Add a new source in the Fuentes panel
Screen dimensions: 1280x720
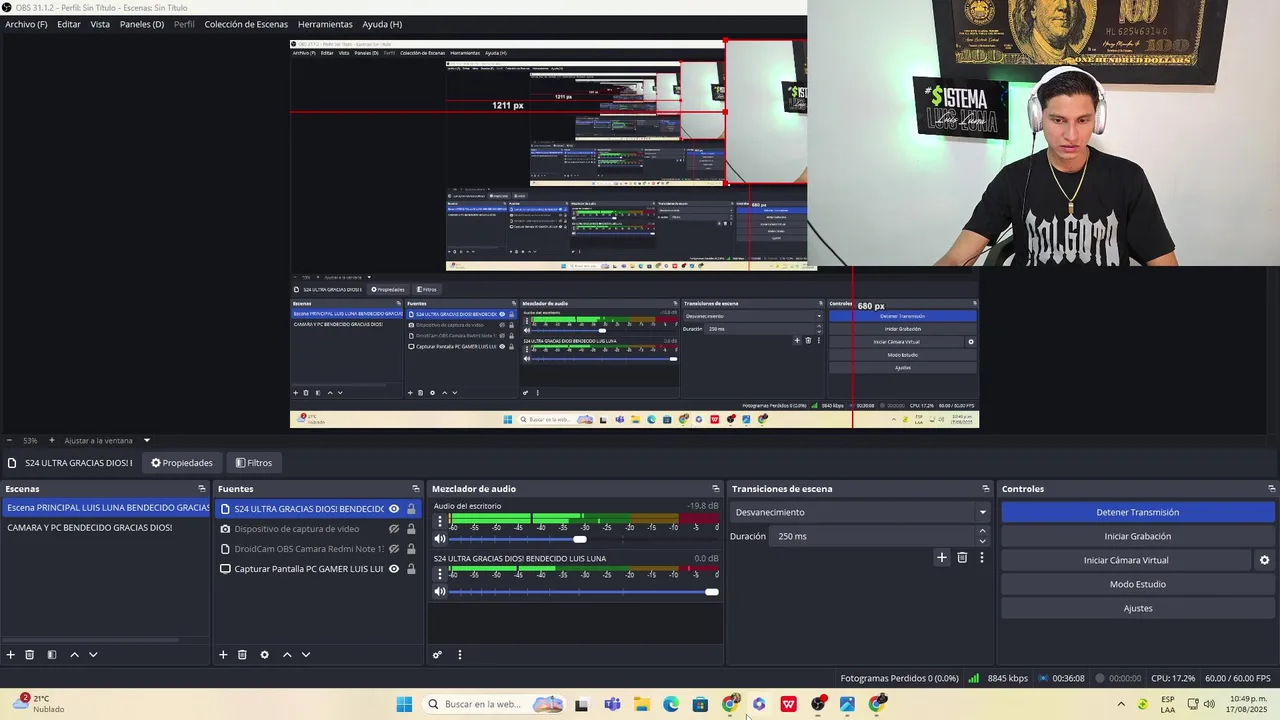pyautogui.click(x=223, y=655)
